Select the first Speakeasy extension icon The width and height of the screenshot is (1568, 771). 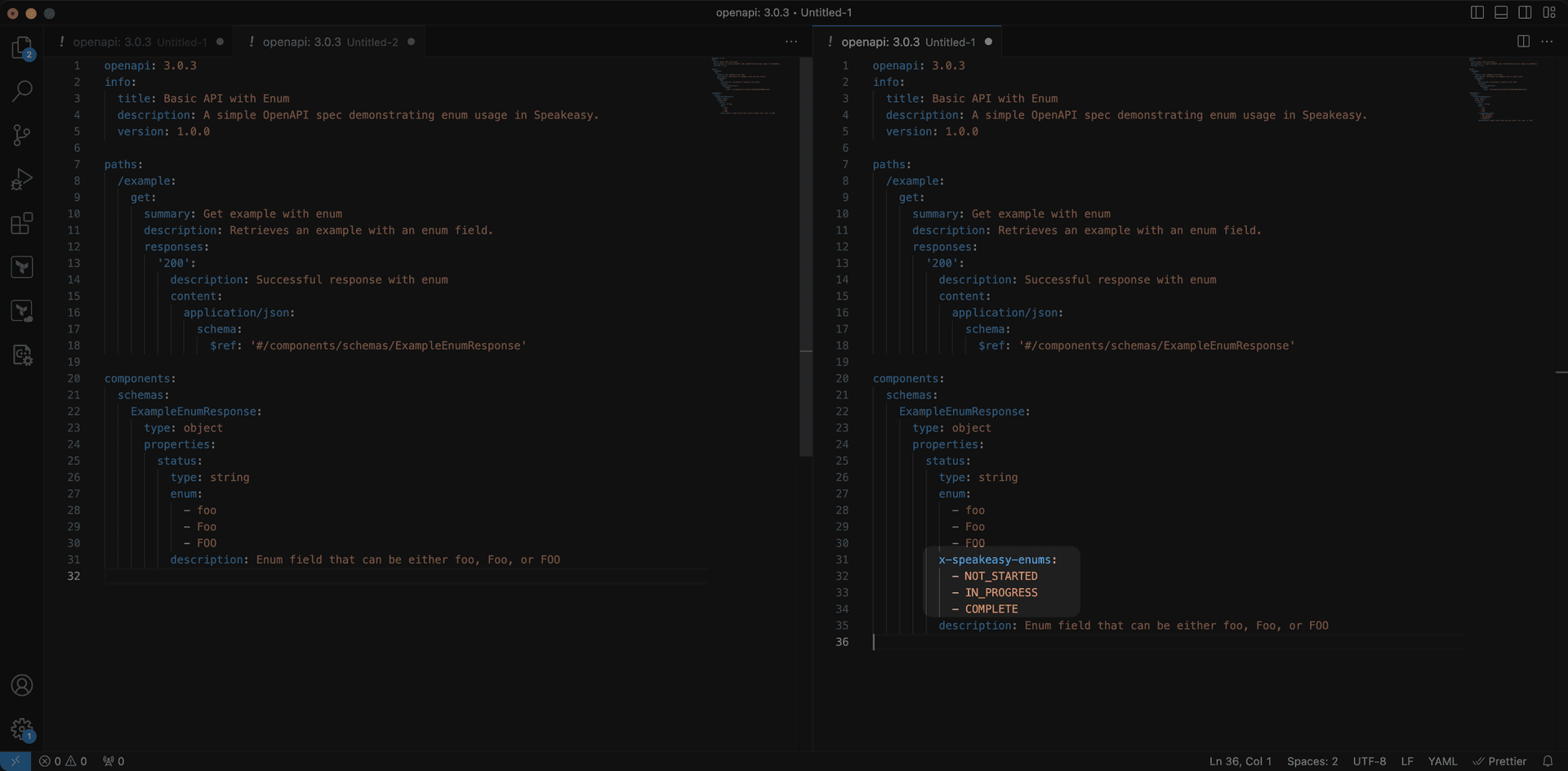tap(21, 267)
